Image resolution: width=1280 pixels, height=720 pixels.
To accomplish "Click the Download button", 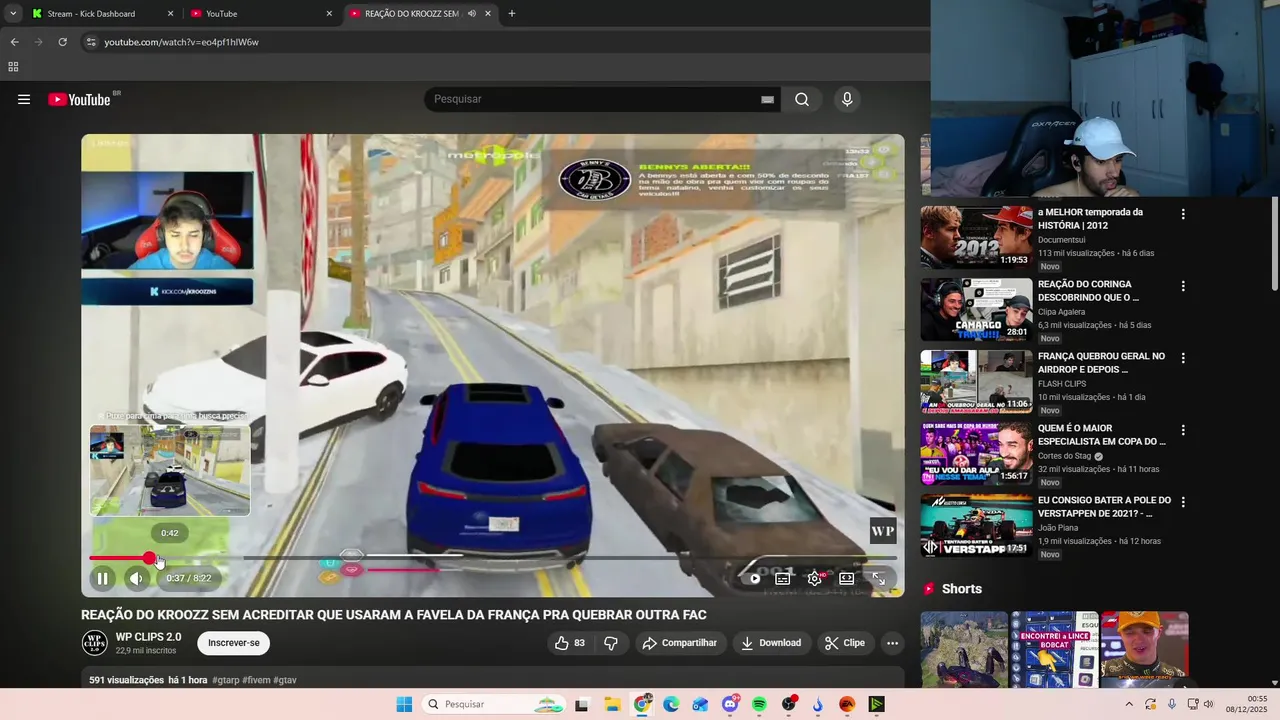I will [771, 643].
